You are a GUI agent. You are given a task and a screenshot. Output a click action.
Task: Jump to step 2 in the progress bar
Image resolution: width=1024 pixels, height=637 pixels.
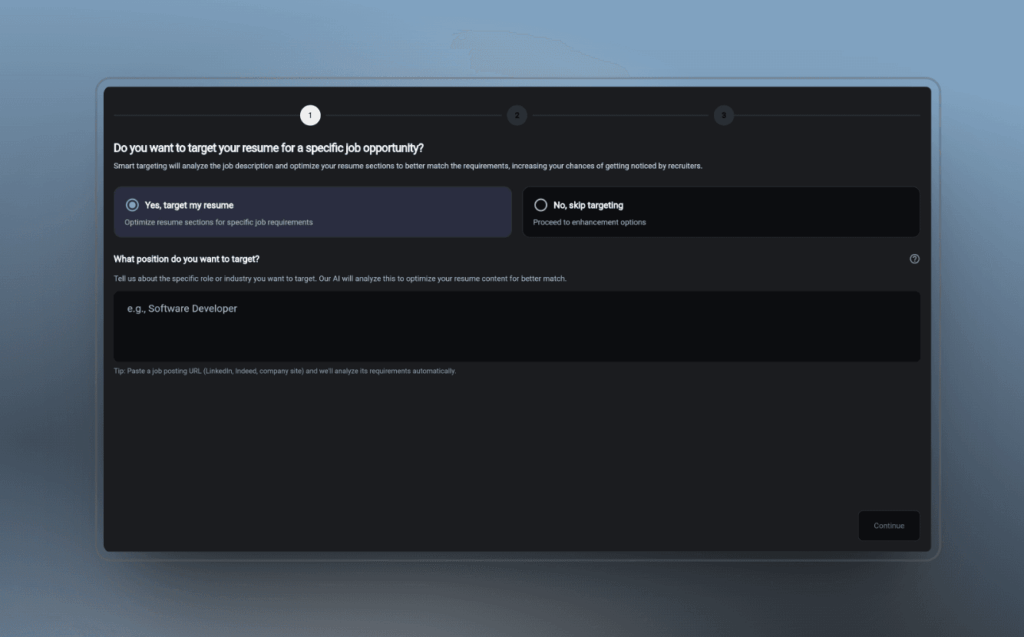coord(516,116)
